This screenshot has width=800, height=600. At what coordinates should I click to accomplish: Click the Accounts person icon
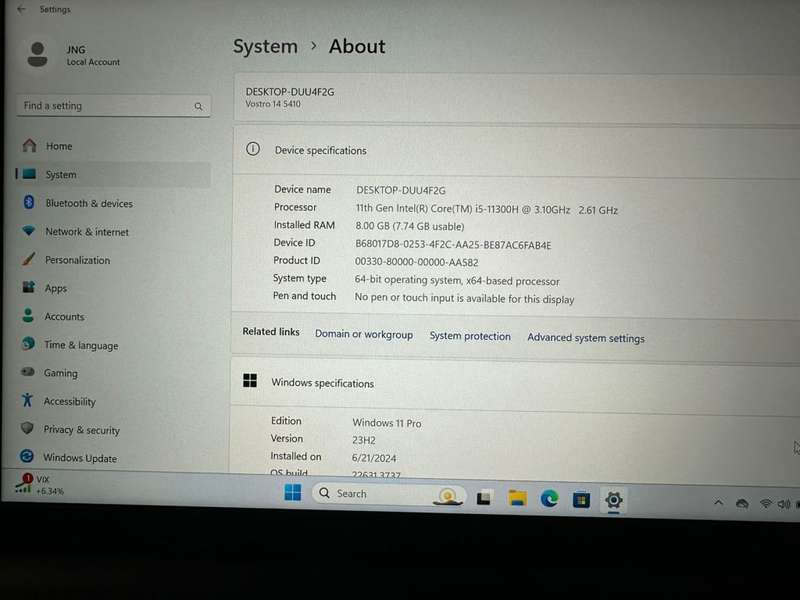28,315
